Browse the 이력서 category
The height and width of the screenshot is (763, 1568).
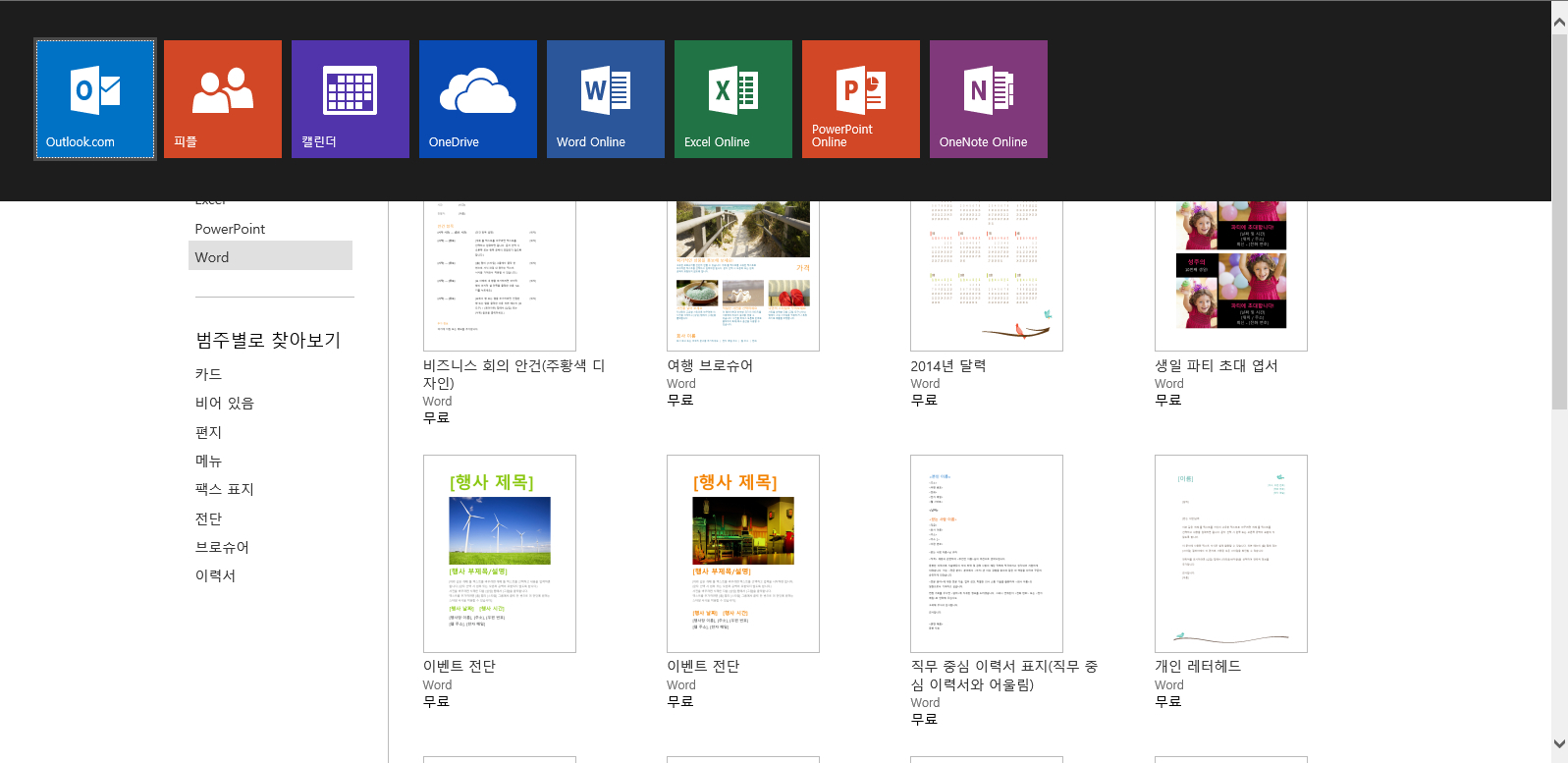[215, 575]
